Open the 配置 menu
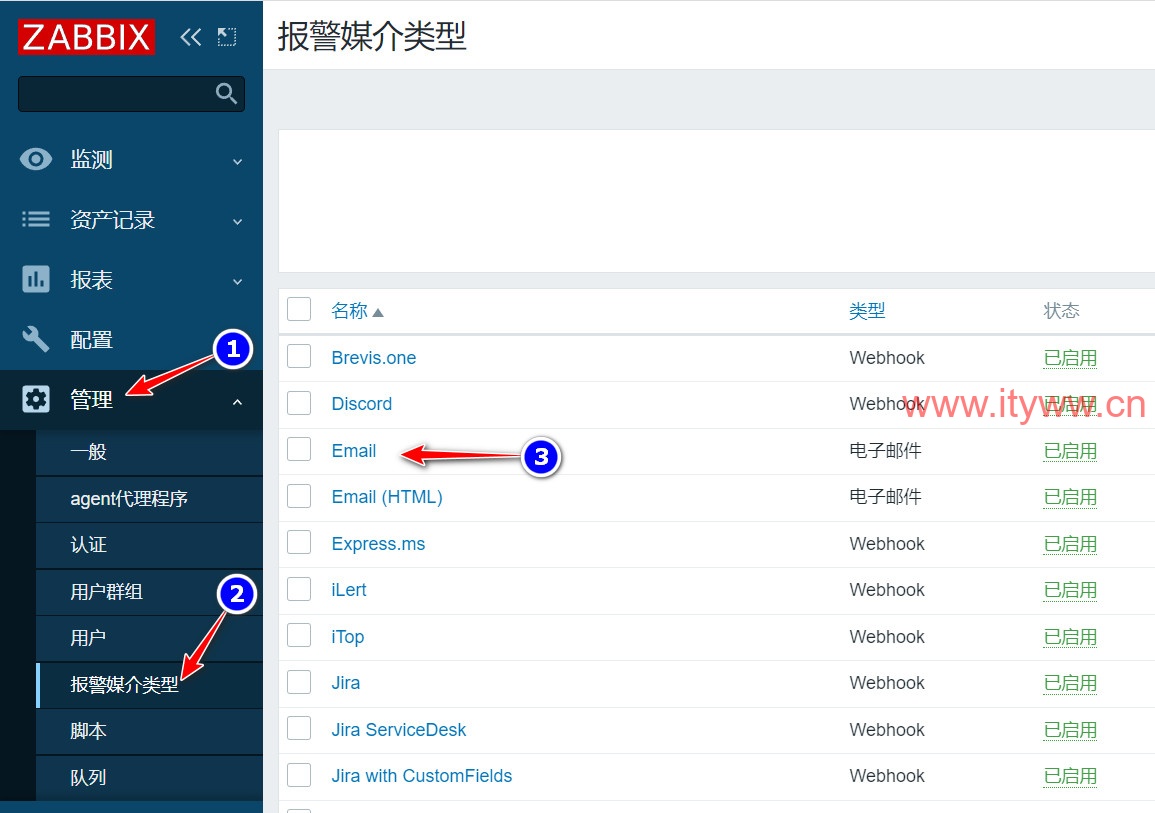 coord(131,339)
